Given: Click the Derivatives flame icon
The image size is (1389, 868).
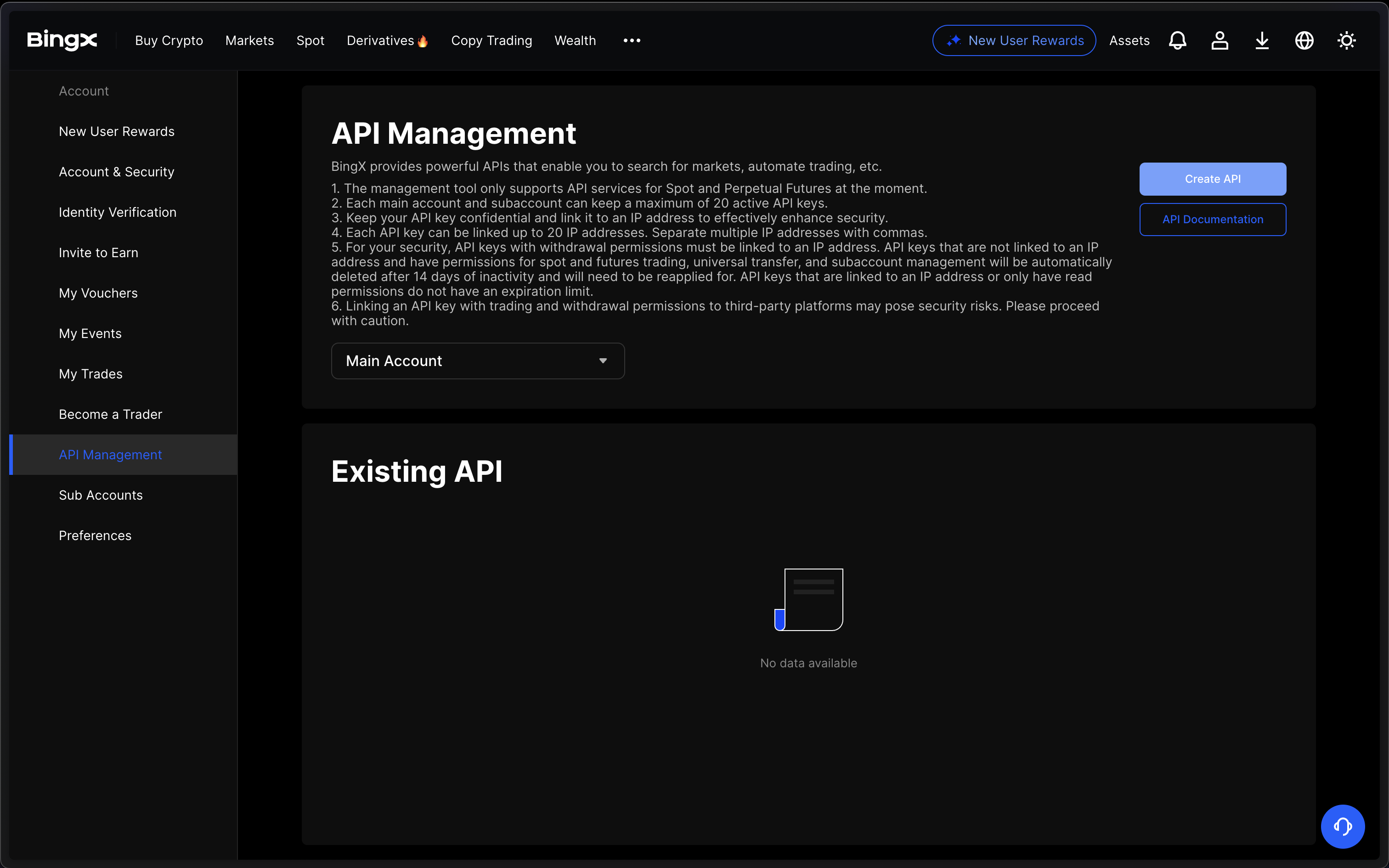Looking at the screenshot, I should (423, 41).
